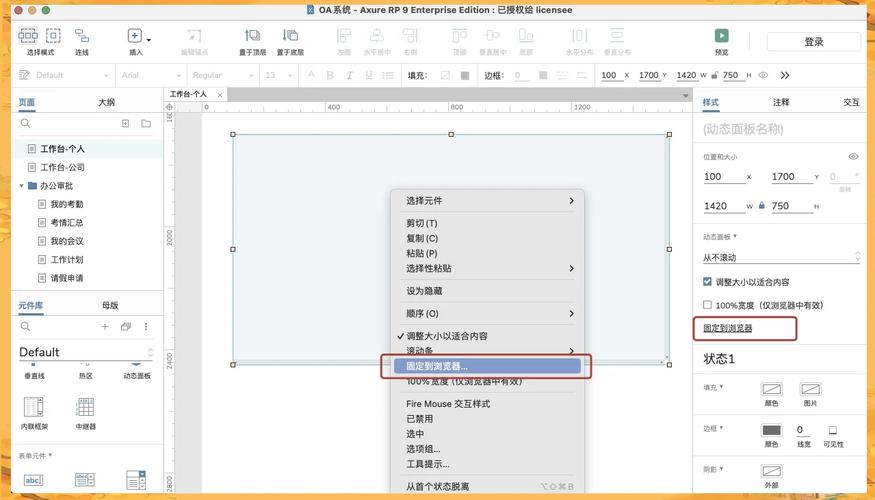Choose 固定到浏览器... in context menu
Viewport: 875px width, 500px height.
[487, 366]
